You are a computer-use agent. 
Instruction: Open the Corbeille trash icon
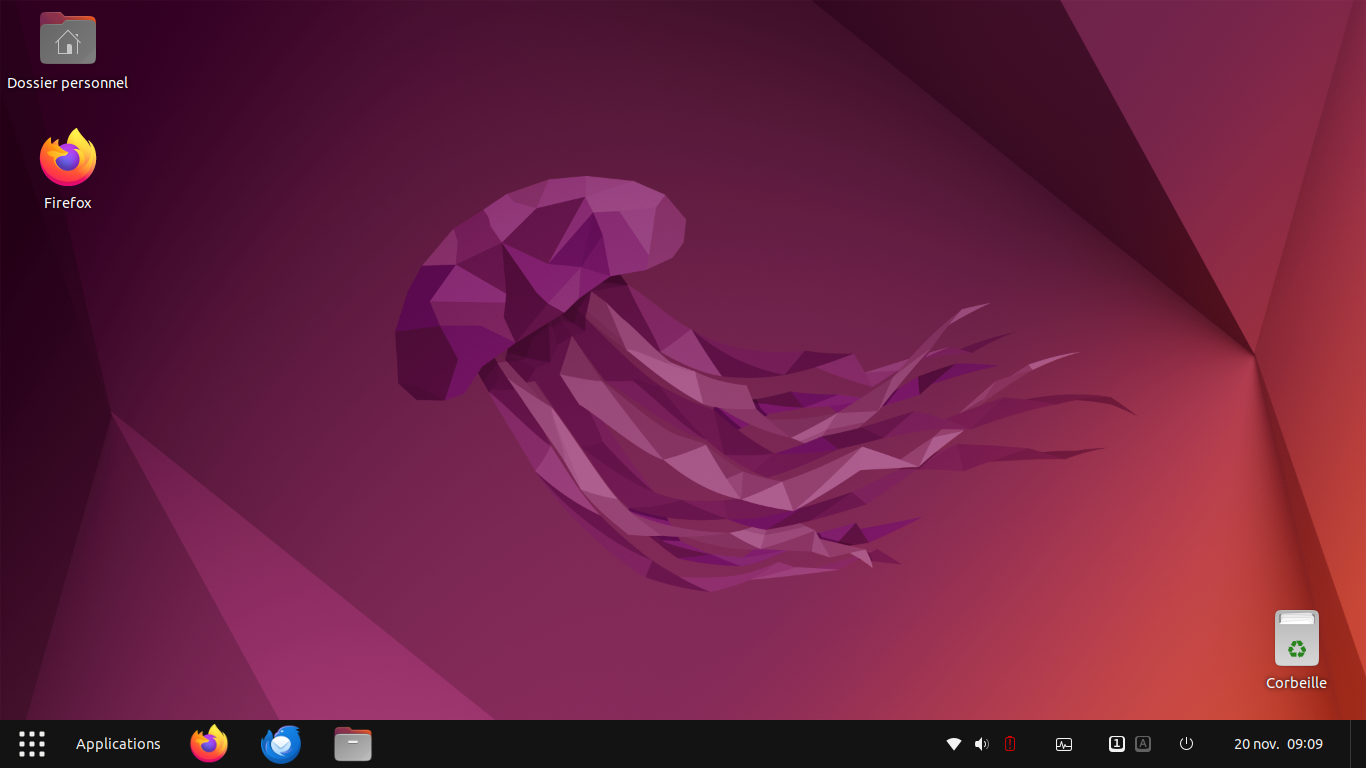pos(1296,638)
